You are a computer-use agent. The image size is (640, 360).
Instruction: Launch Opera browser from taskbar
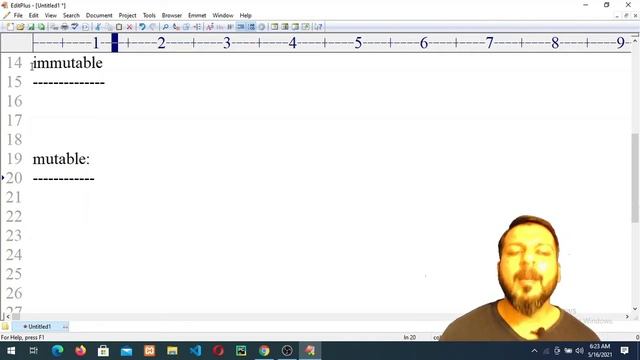(218, 351)
